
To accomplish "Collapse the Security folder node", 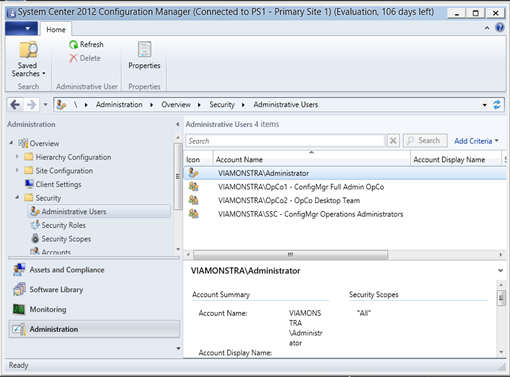I will tap(17, 197).
